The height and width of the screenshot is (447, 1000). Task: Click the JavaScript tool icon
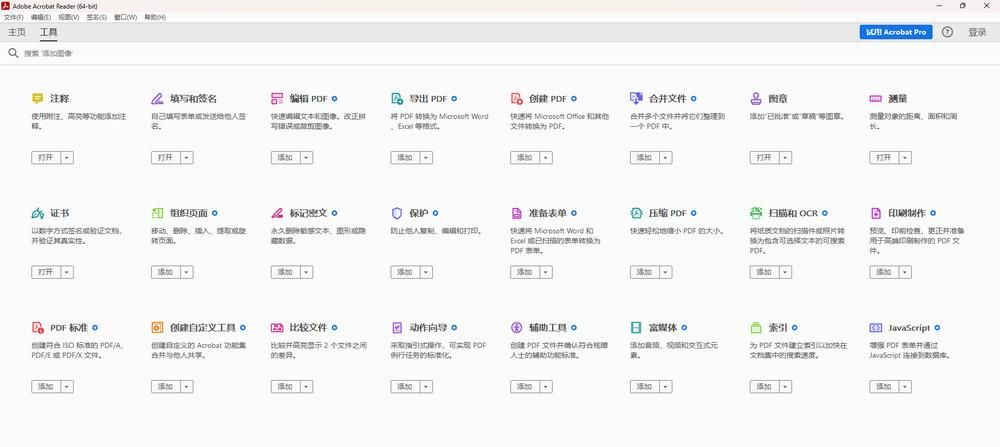[876, 328]
